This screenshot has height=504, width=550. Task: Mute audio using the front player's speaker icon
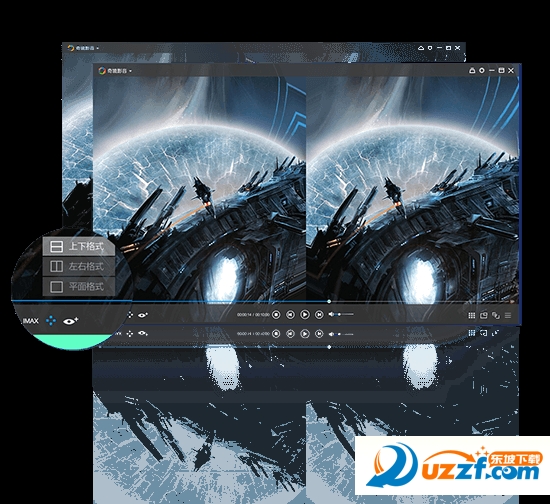[x=331, y=314]
